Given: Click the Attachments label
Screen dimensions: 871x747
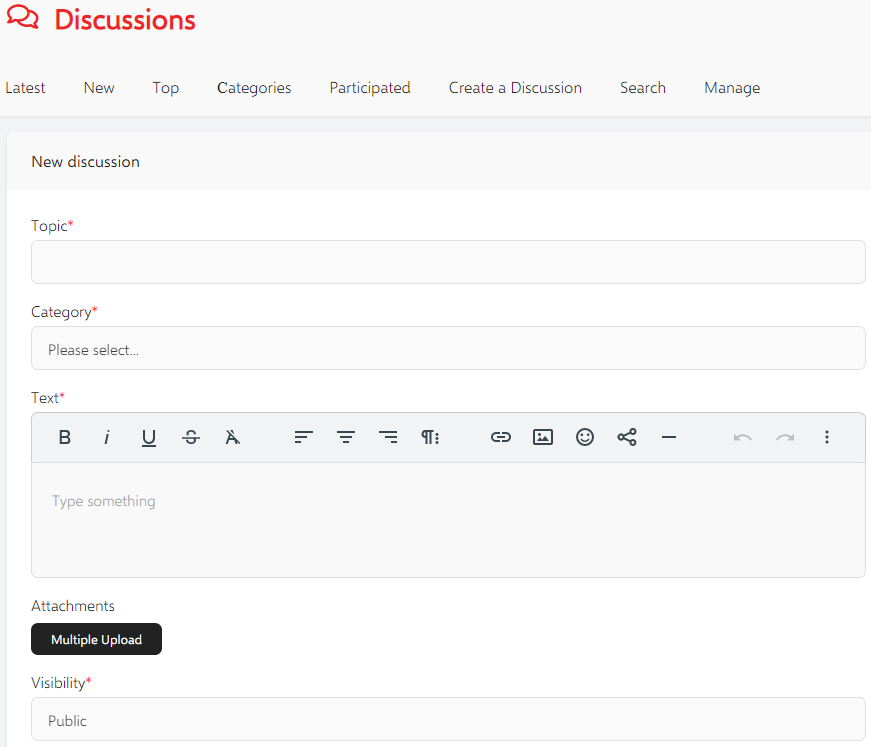Looking at the screenshot, I should 73,606.
